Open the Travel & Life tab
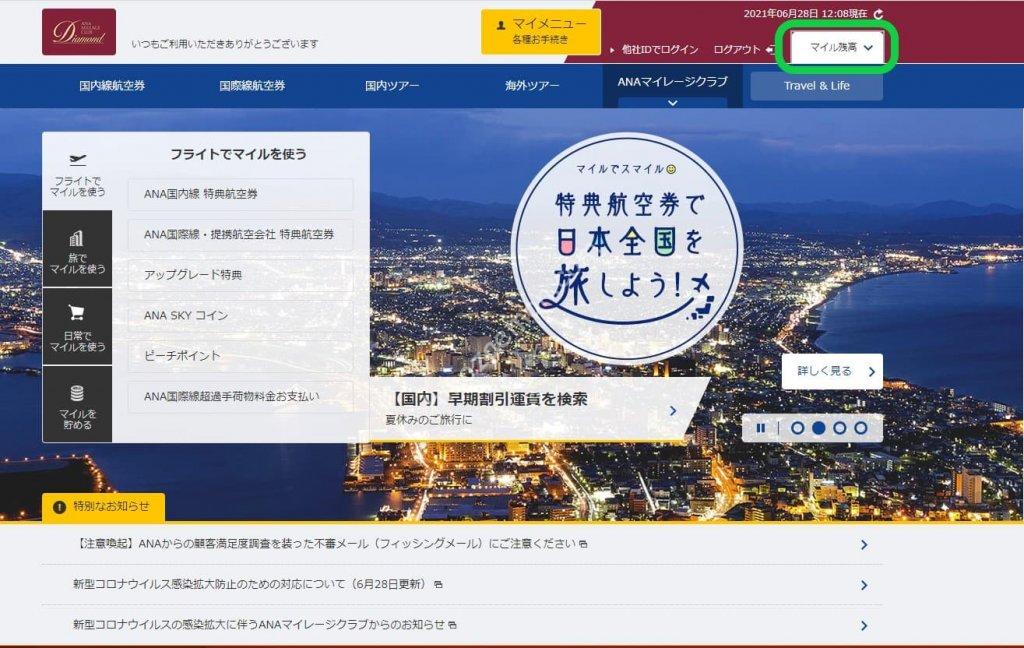 click(816, 86)
